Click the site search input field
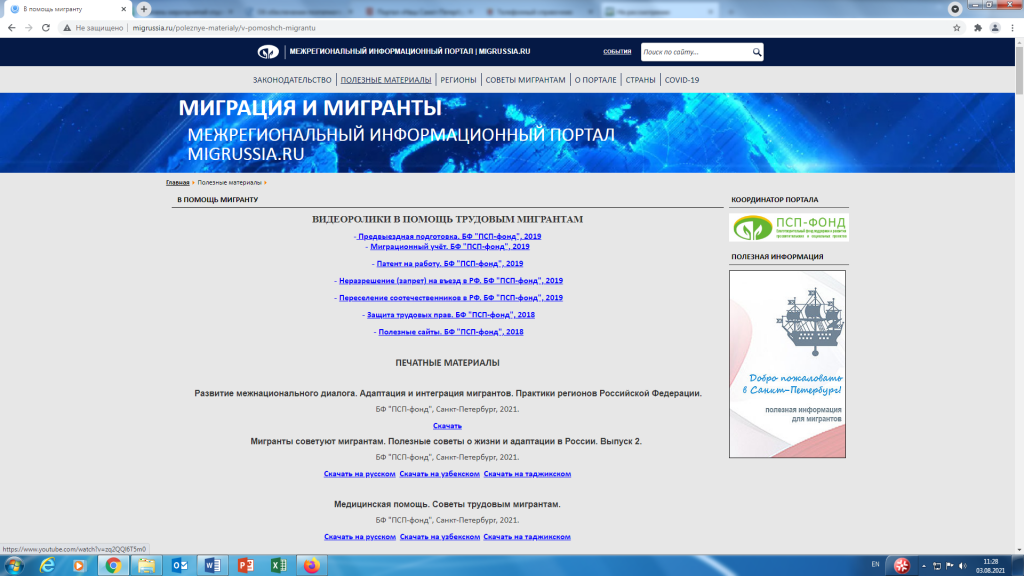Image resolution: width=1024 pixels, height=576 pixels. click(x=696, y=52)
